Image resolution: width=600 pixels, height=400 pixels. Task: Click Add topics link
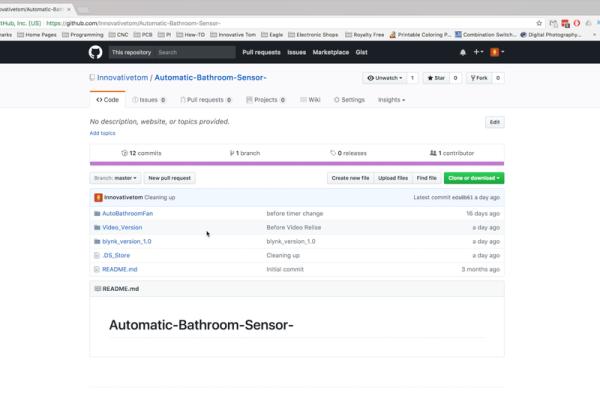click(x=102, y=133)
